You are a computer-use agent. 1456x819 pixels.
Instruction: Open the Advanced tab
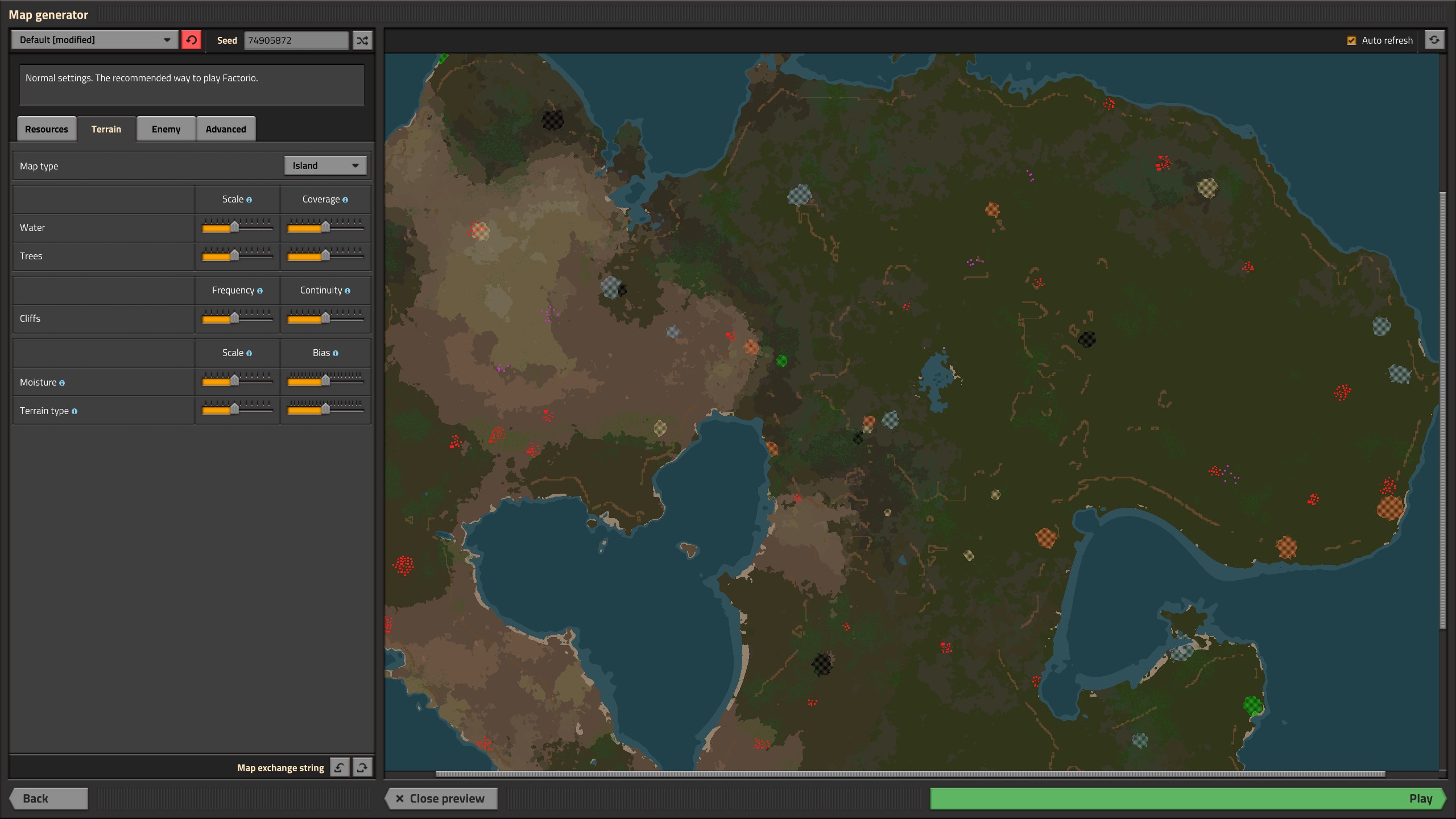226,129
